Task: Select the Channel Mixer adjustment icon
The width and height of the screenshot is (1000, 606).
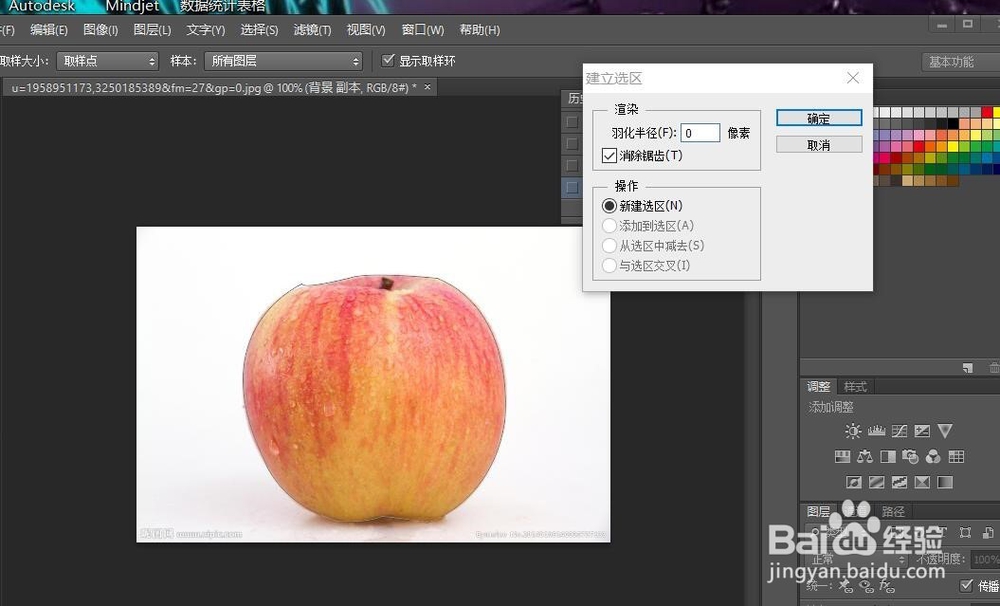Action: [x=932, y=456]
